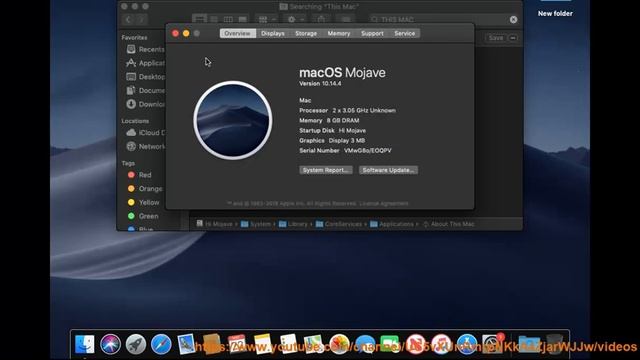Select Recents in Finder sidebar
640x360 pixels.
145,49
